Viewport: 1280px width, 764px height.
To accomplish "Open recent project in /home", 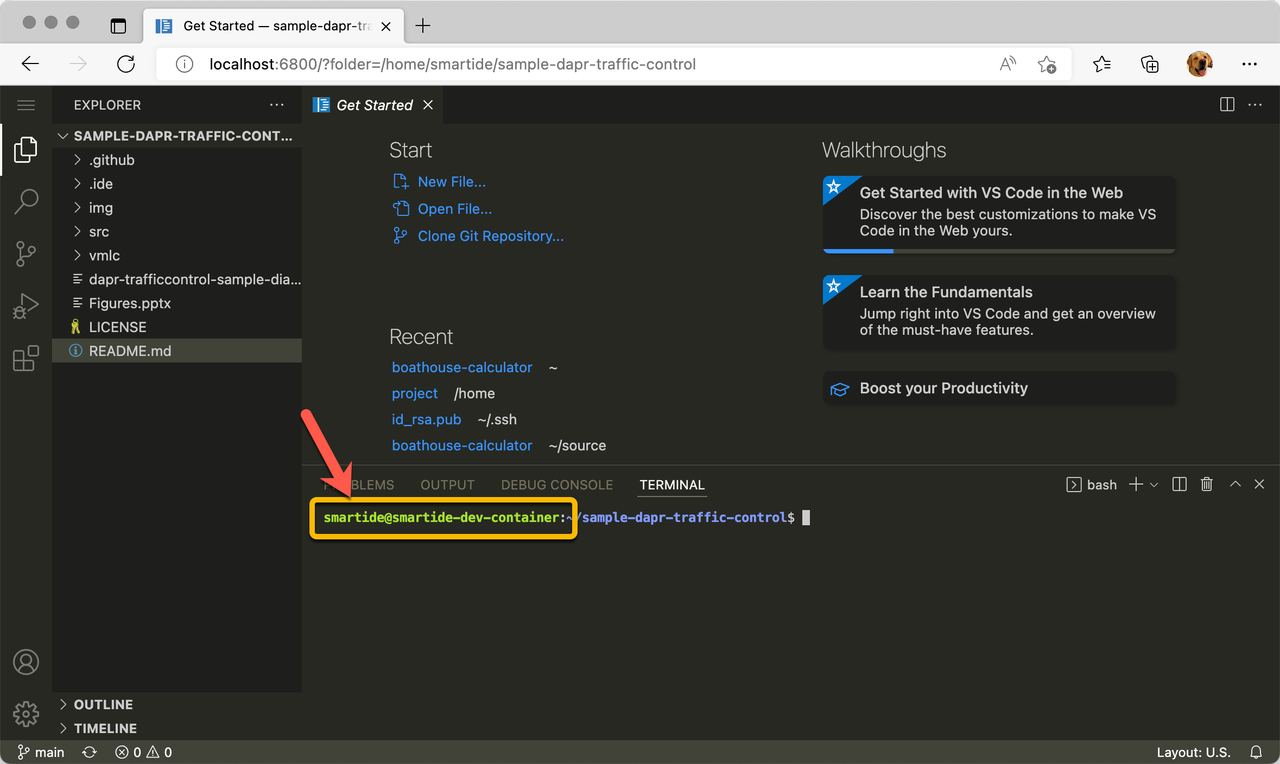I will (415, 394).
